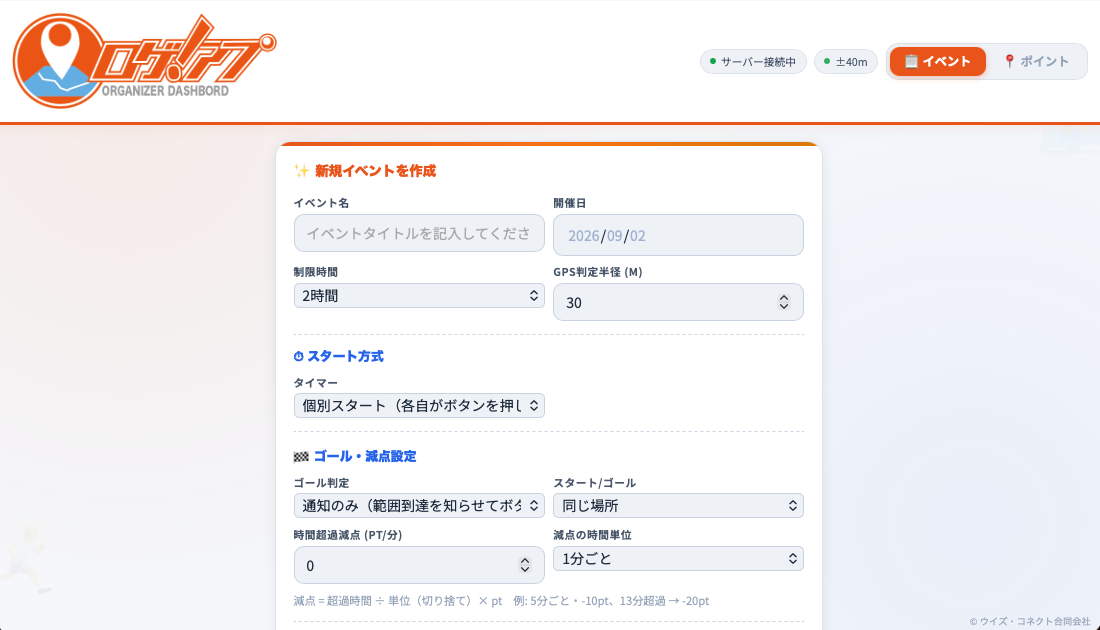
Task: Click the red pin icon in ポイント tab
Action: (1010, 62)
